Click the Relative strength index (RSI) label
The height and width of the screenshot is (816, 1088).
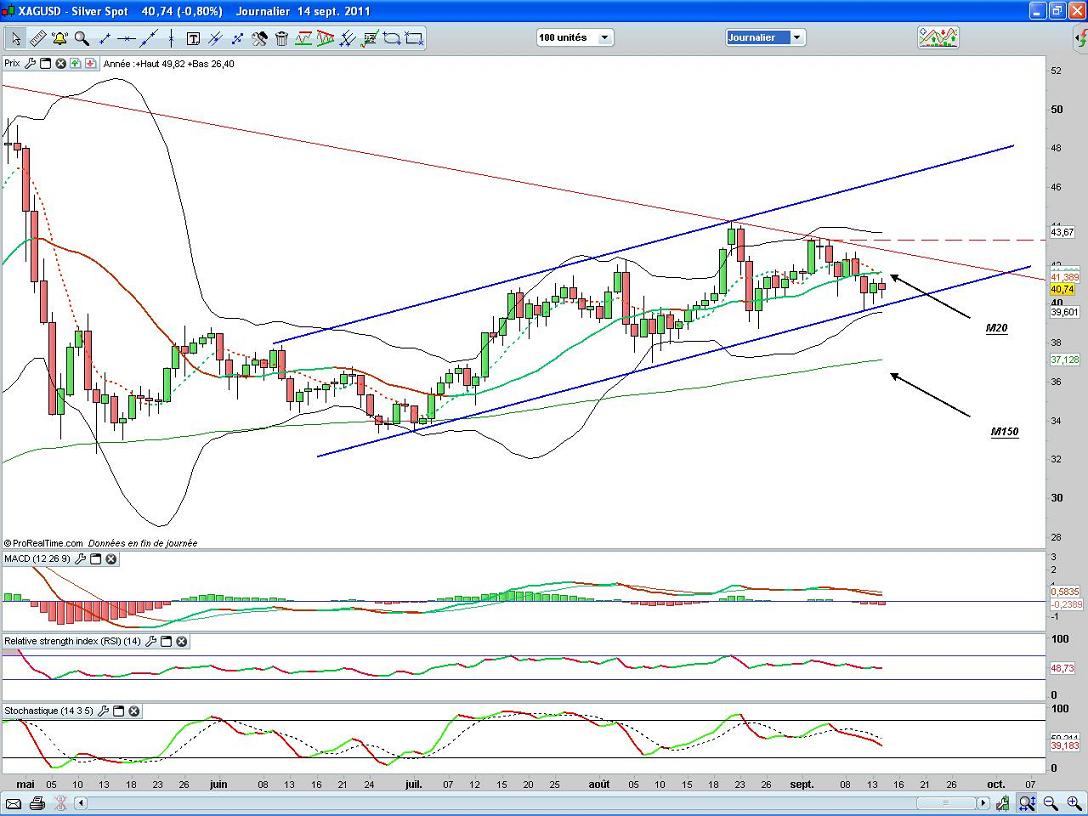73,642
